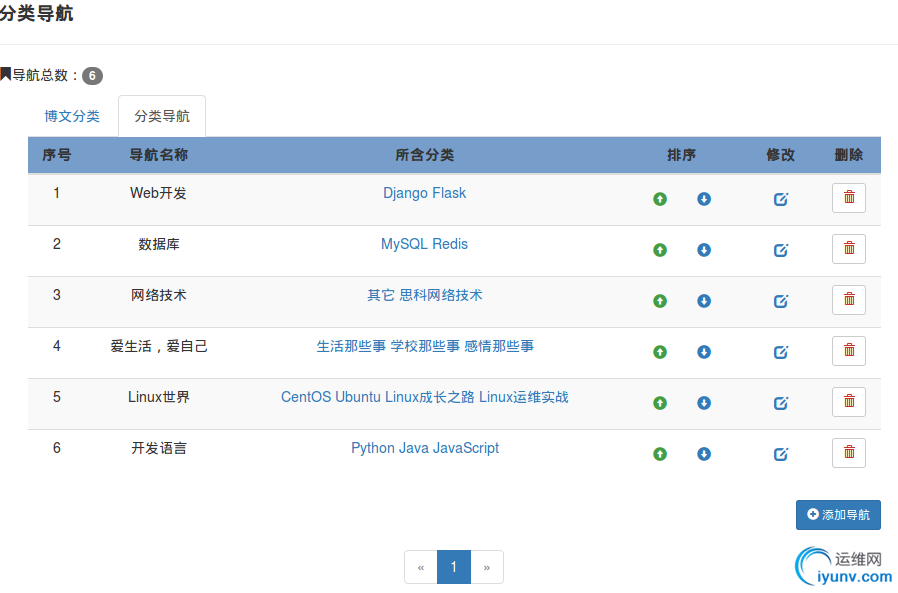Image resolution: width=898 pixels, height=593 pixels.
Task: Open the MySQL Redis categories link
Action: [x=424, y=244]
